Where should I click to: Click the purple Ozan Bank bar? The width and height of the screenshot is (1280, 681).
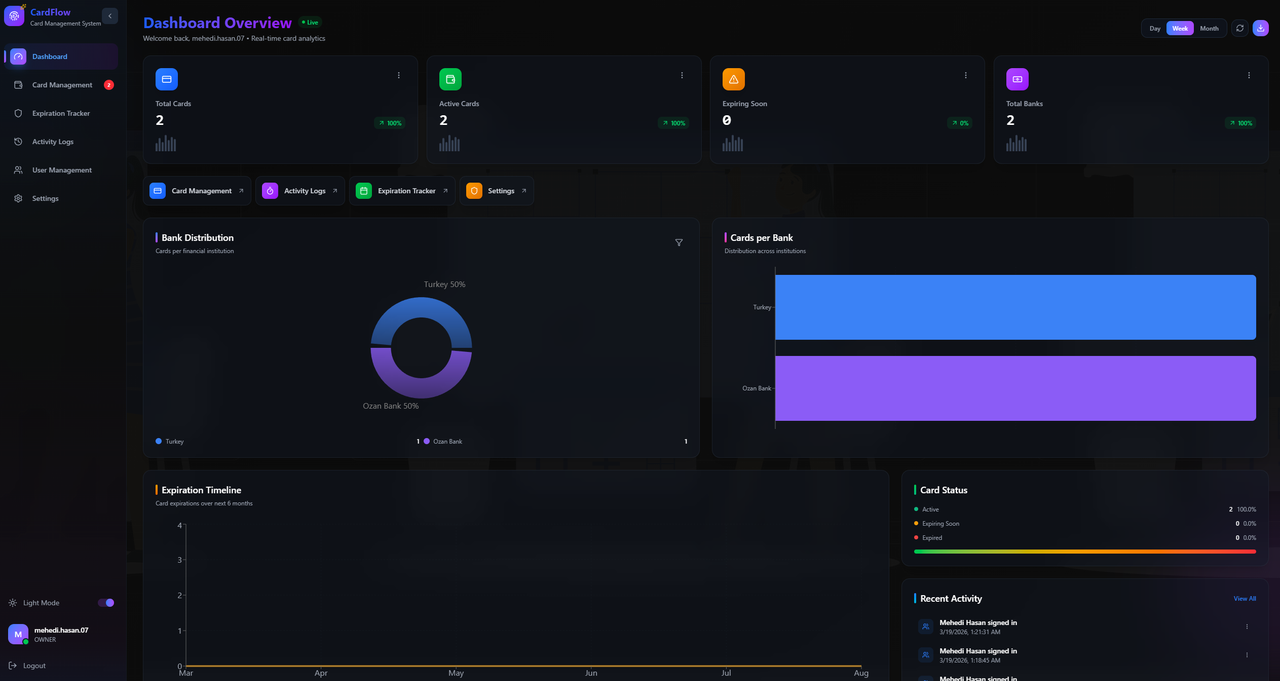coord(1015,388)
